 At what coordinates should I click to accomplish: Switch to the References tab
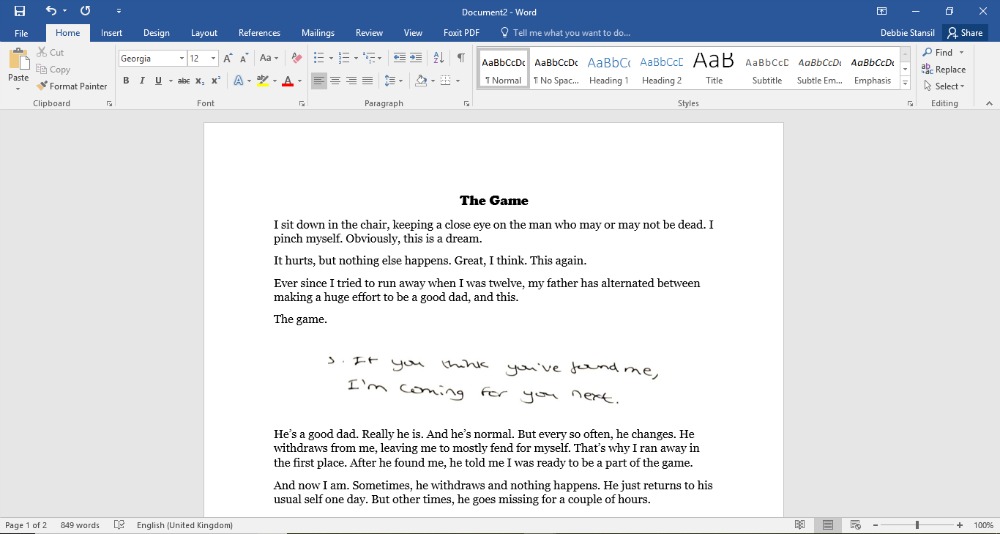pos(259,33)
